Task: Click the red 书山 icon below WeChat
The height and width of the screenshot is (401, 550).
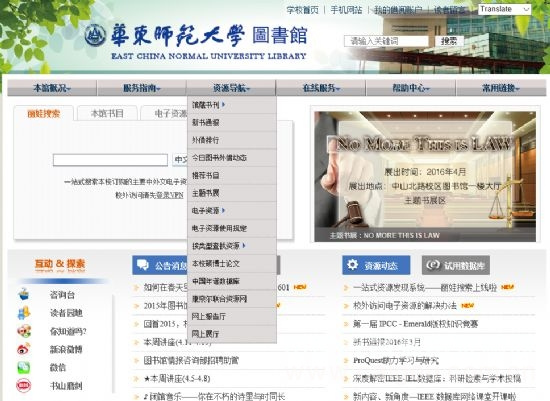Action: [x=24, y=386]
